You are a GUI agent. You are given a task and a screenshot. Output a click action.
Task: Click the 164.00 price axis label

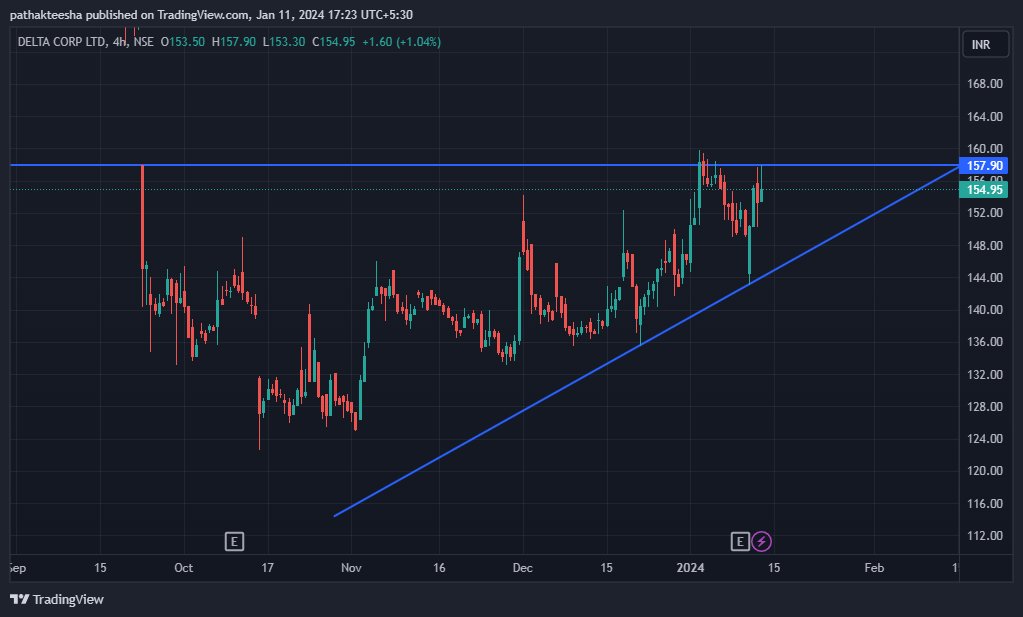coord(985,117)
